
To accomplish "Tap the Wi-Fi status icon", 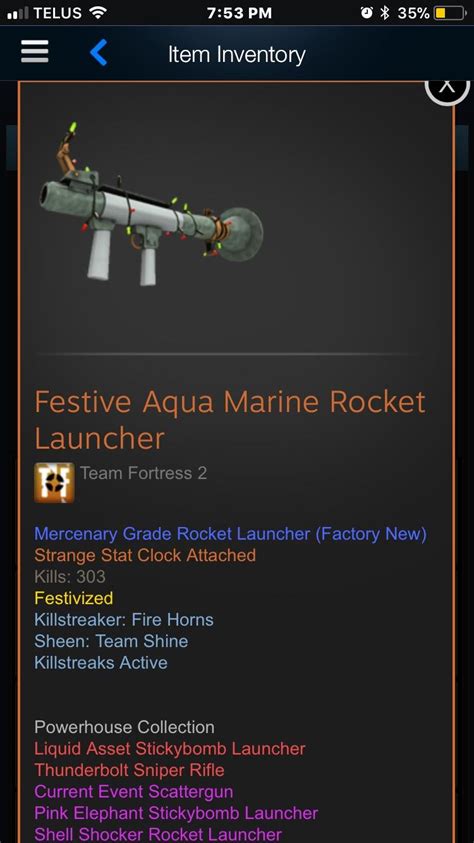I will click(97, 13).
